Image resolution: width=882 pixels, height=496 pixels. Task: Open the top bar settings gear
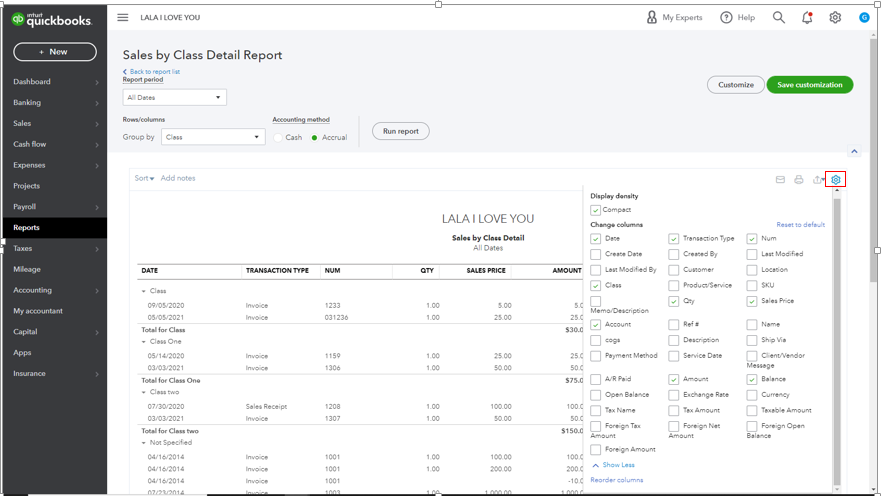pyautogui.click(x=835, y=17)
